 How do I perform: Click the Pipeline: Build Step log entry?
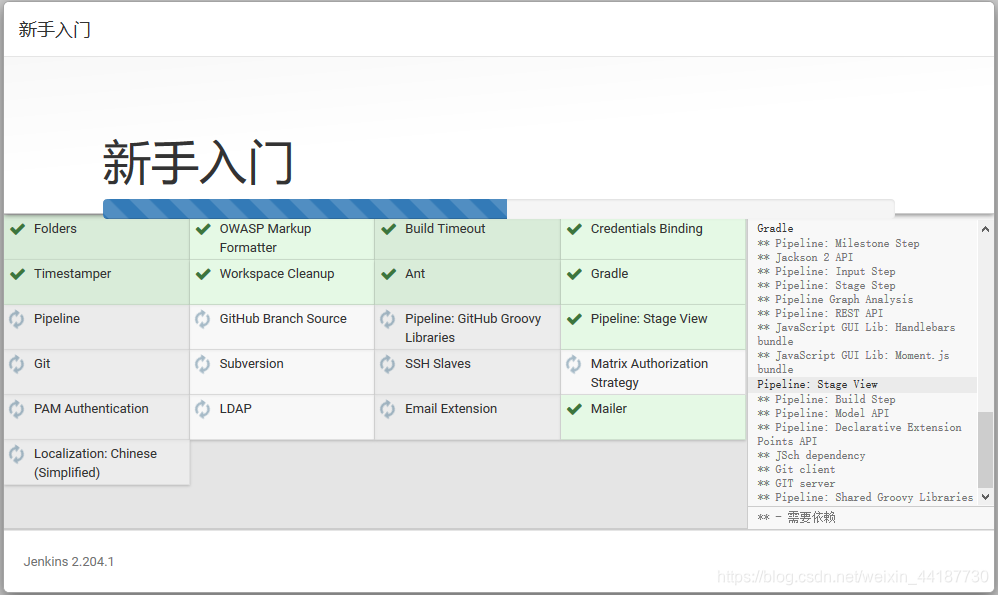click(x=826, y=399)
